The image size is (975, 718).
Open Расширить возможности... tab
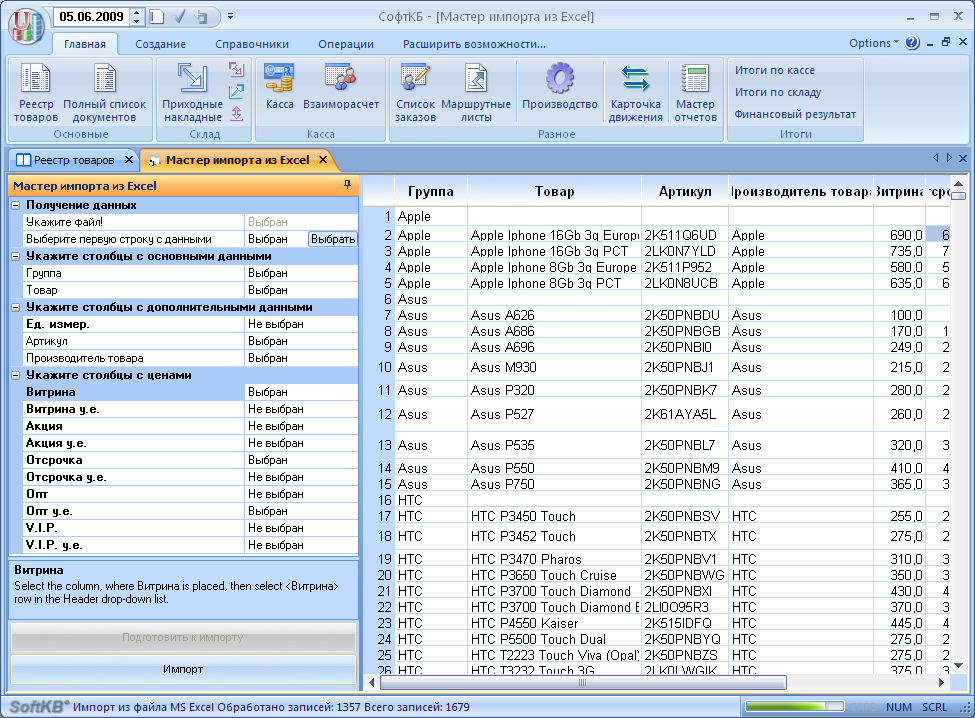pos(474,44)
